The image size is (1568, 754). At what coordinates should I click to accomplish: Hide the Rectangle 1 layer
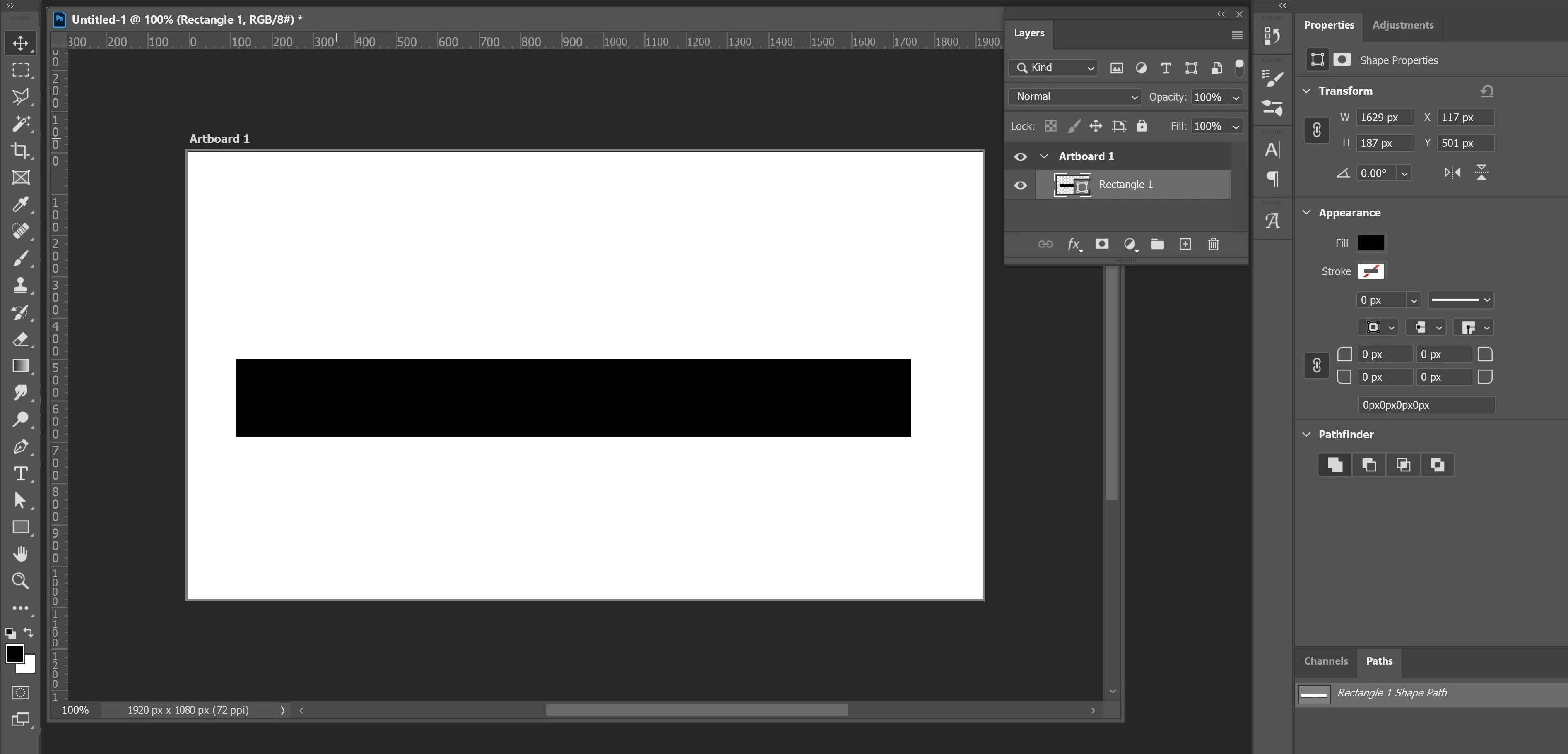pyautogui.click(x=1020, y=185)
